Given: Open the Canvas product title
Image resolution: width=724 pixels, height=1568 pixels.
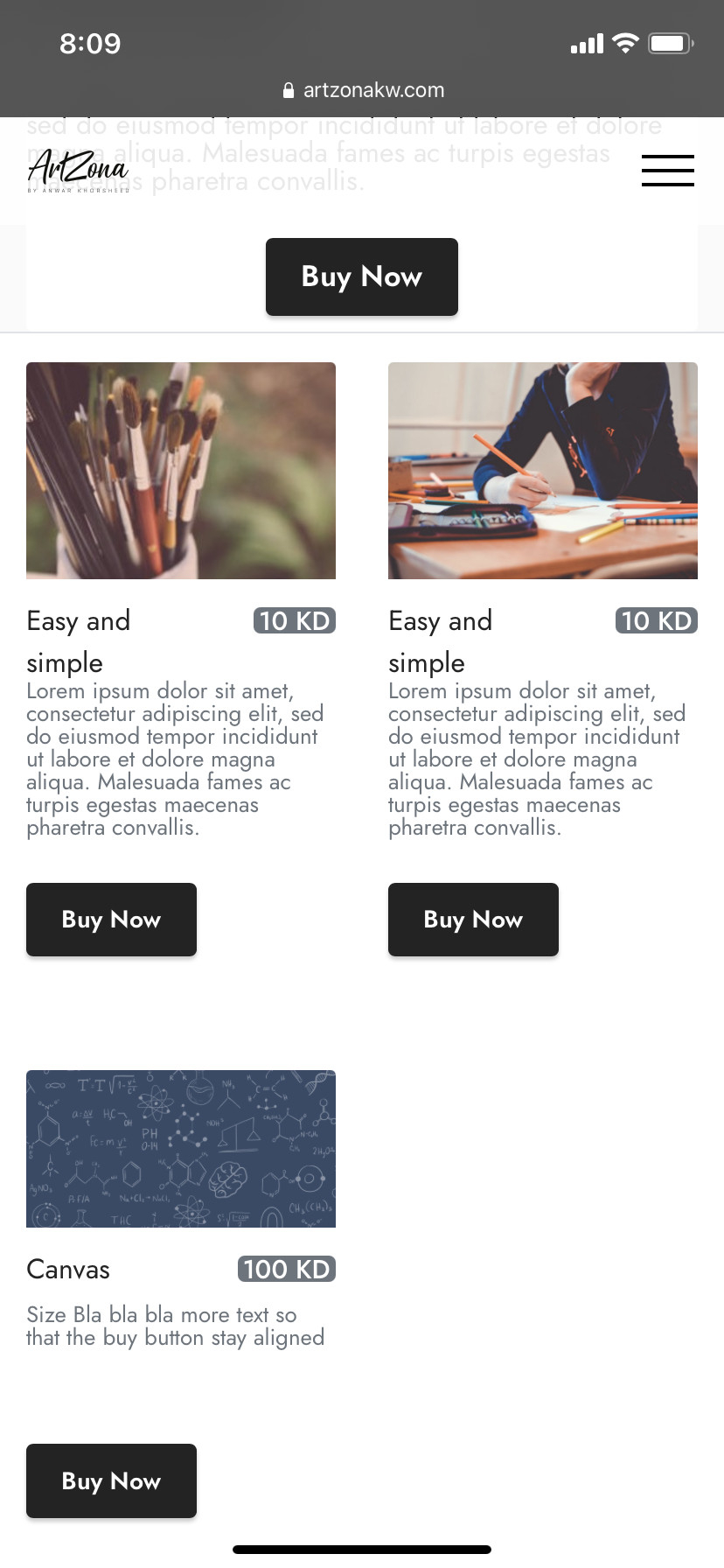Looking at the screenshot, I should [68, 1270].
